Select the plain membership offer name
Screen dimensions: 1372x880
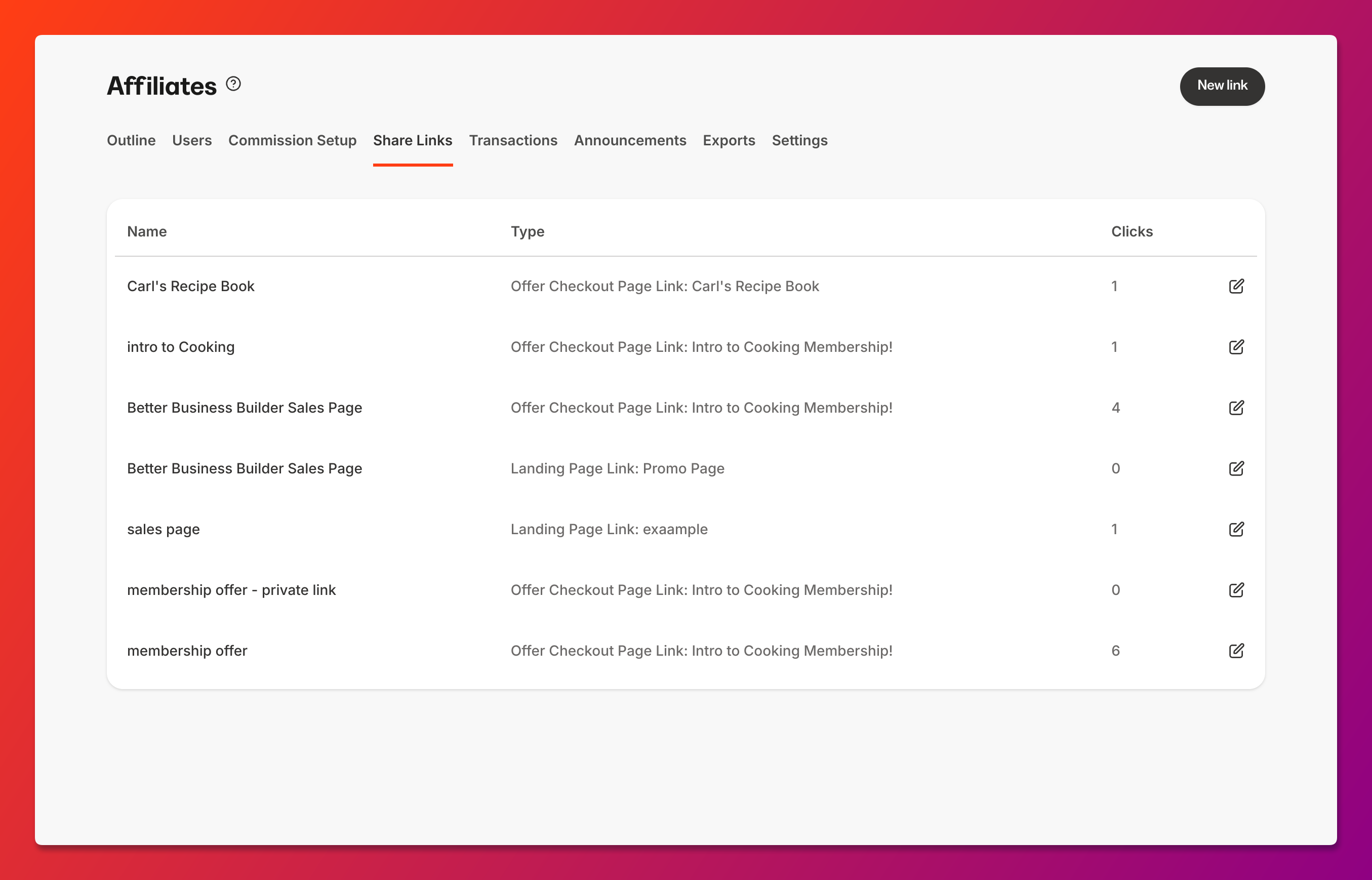click(187, 651)
